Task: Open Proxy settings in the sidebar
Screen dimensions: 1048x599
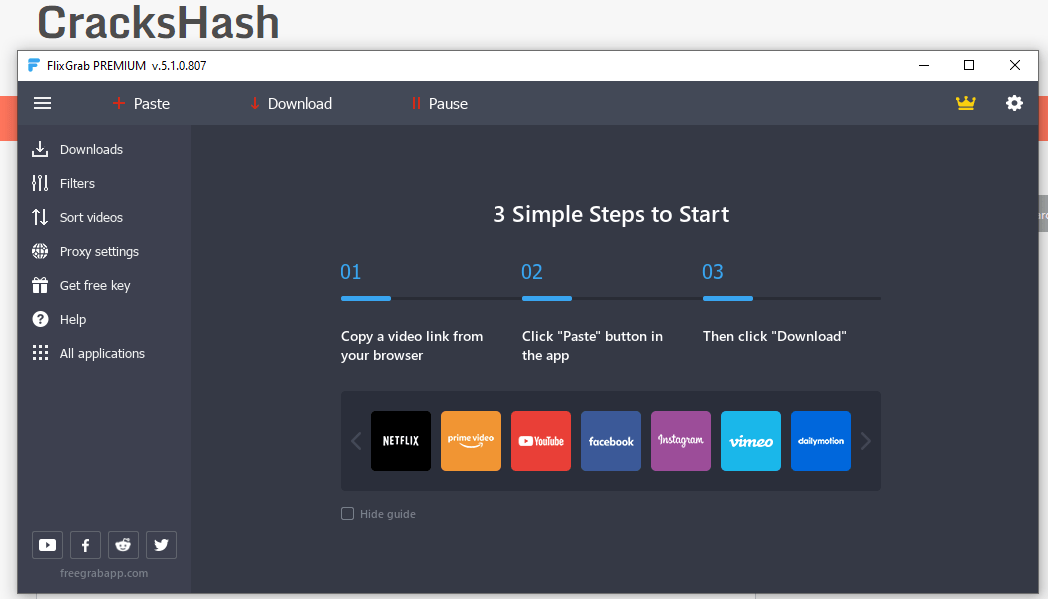Action: point(86,251)
